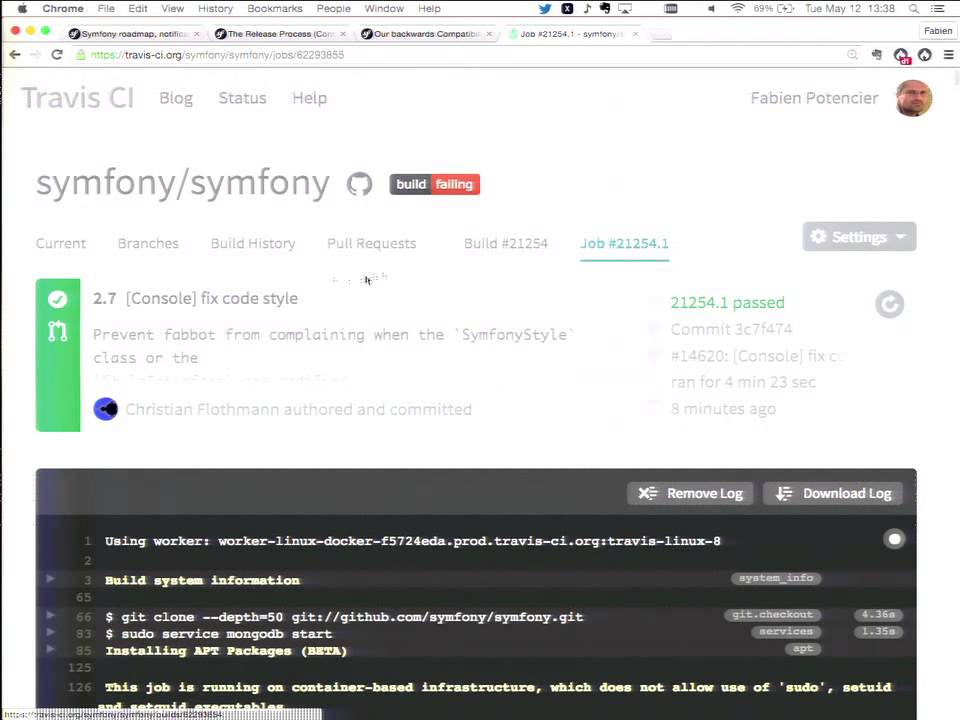Viewport: 960px width, 720px height.
Task: Open the Chrome File menu
Action: [106, 9]
